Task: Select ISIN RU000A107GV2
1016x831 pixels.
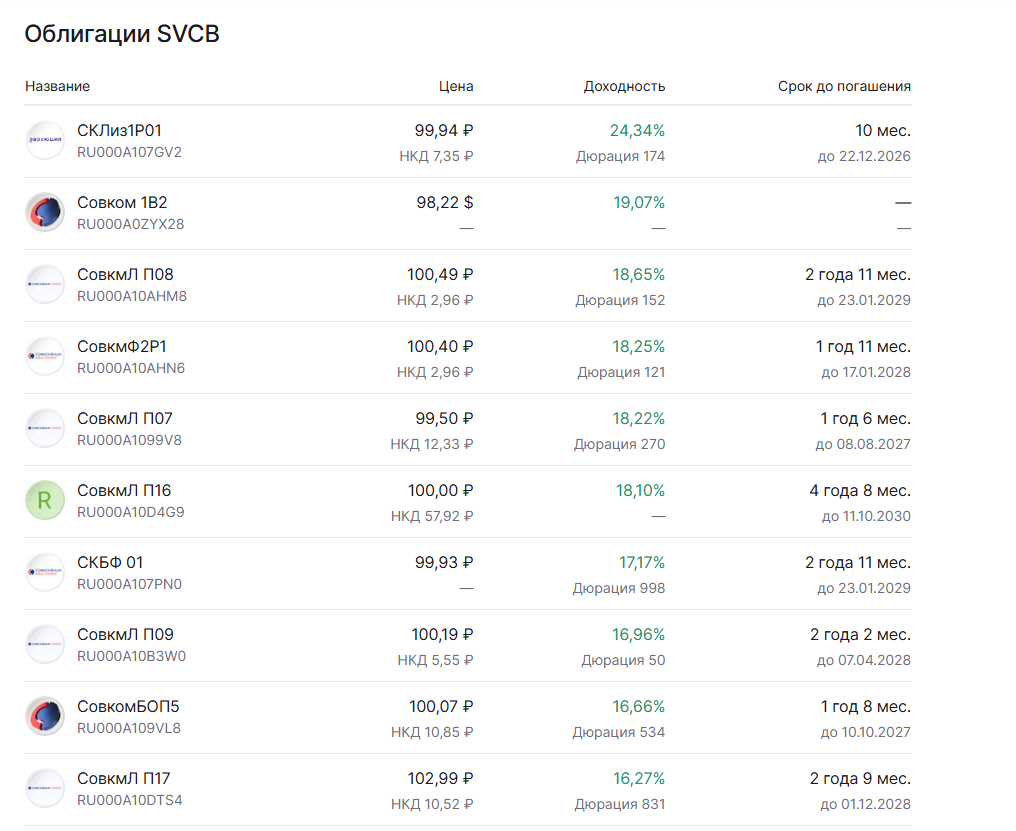Action: (130, 152)
